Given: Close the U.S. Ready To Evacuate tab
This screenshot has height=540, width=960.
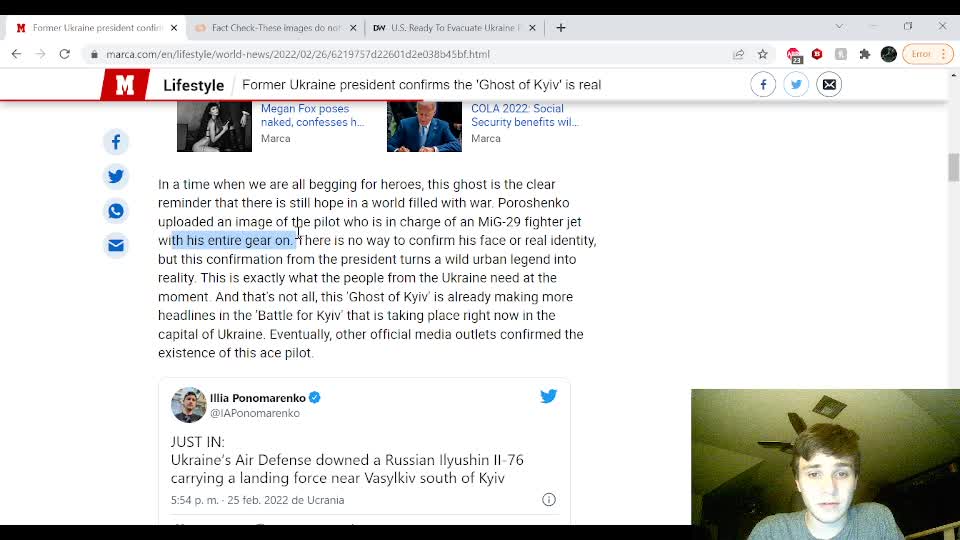Looking at the screenshot, I should coord(532,28).
